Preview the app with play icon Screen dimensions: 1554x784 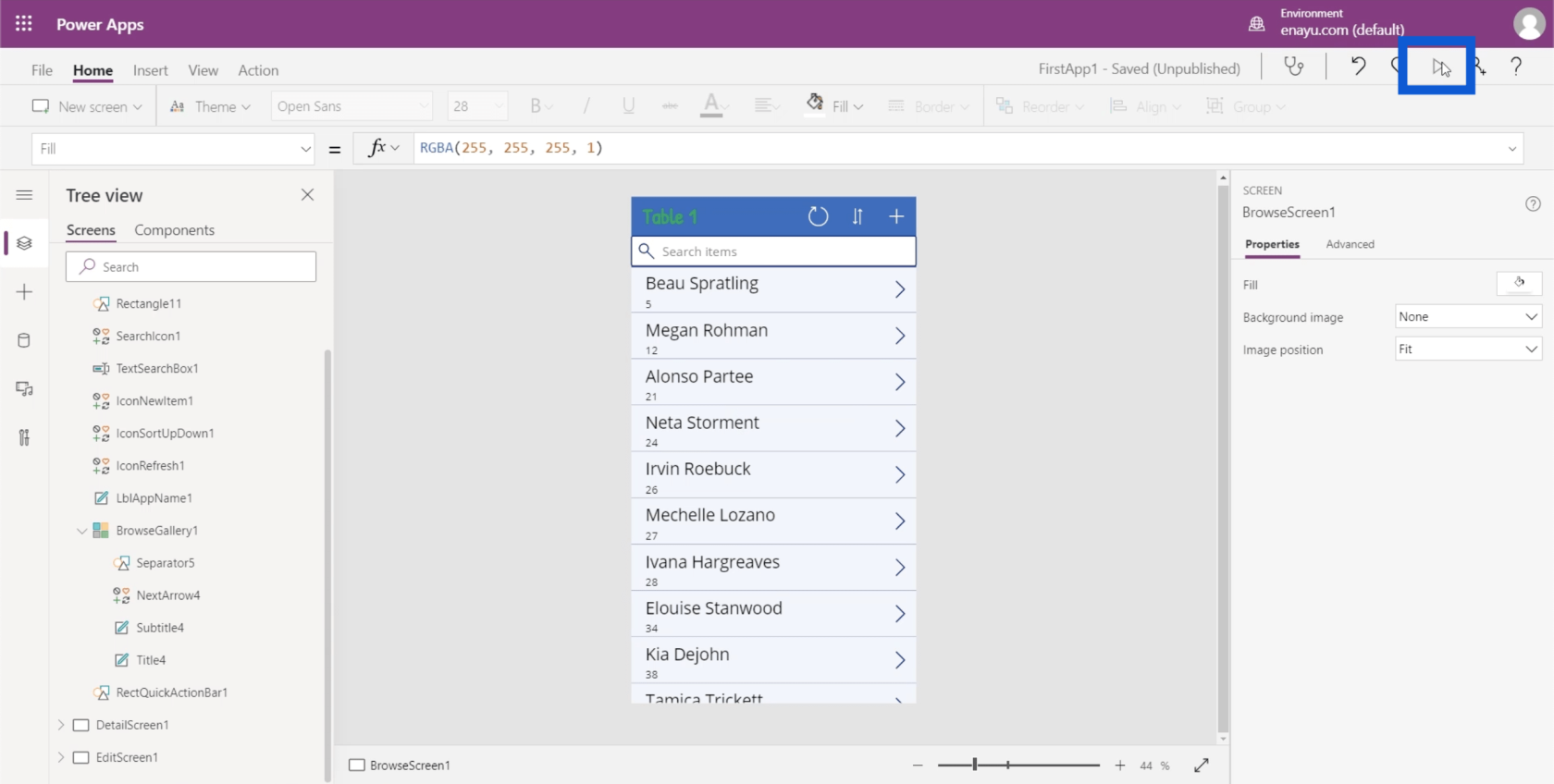point(1439,67)
